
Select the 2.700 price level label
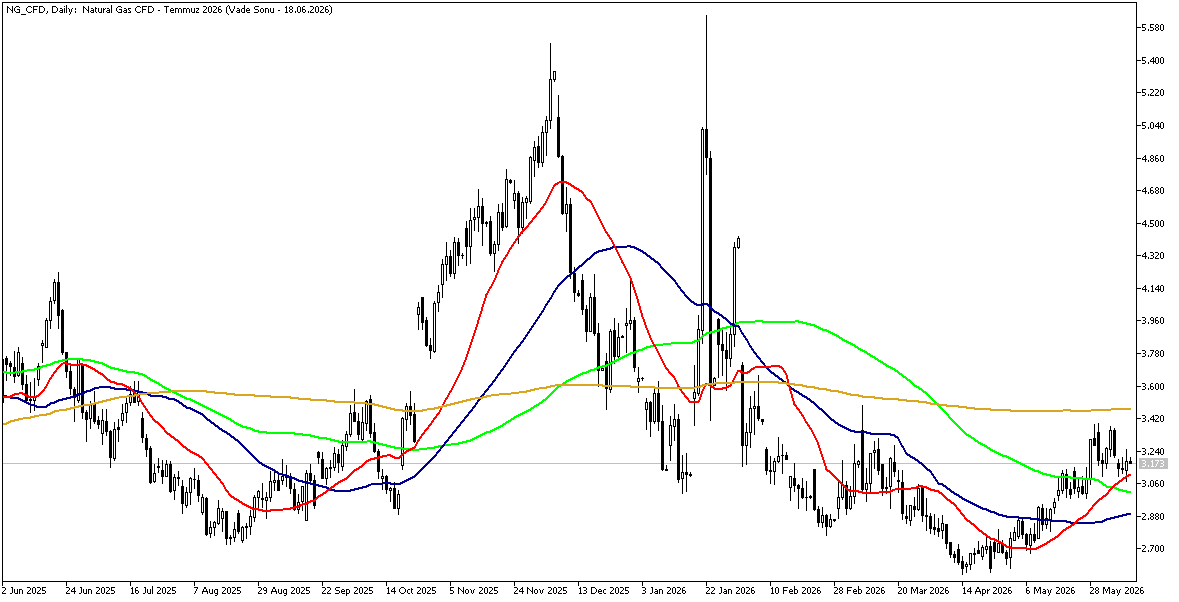click(1153, 549)
